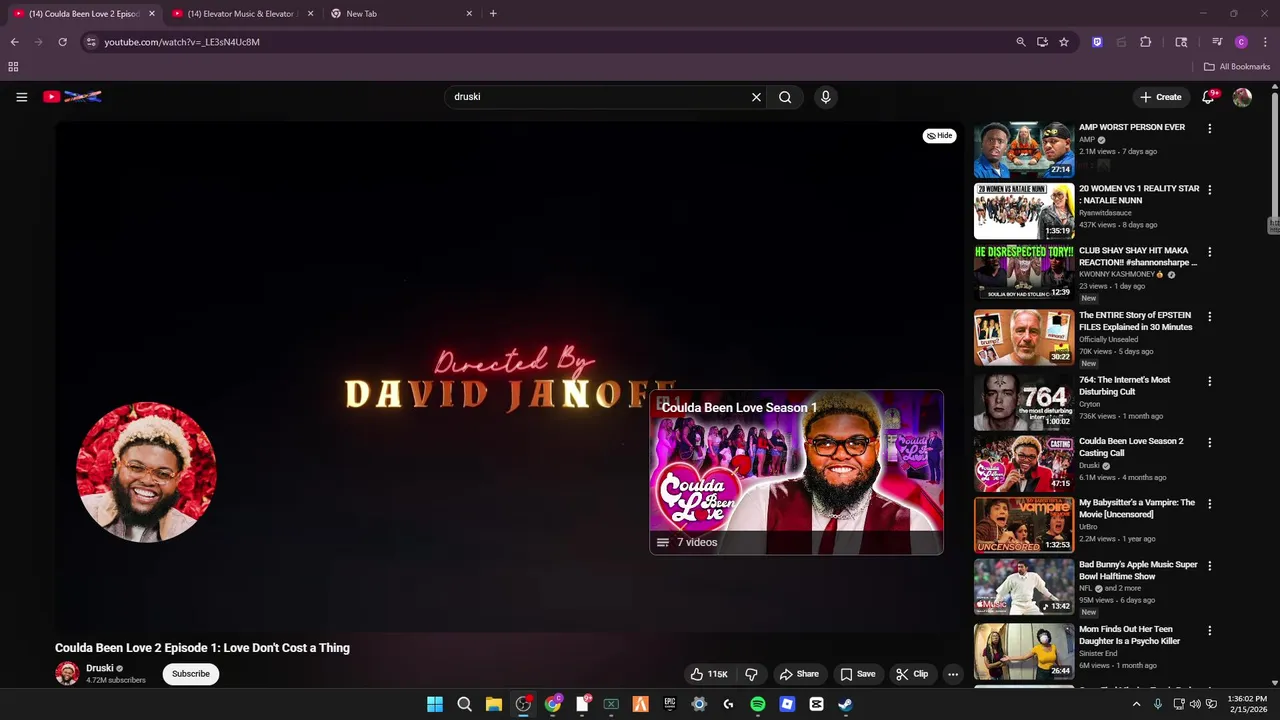
Task: Open the YouTube hamburger guide menu
Action: 21,97
